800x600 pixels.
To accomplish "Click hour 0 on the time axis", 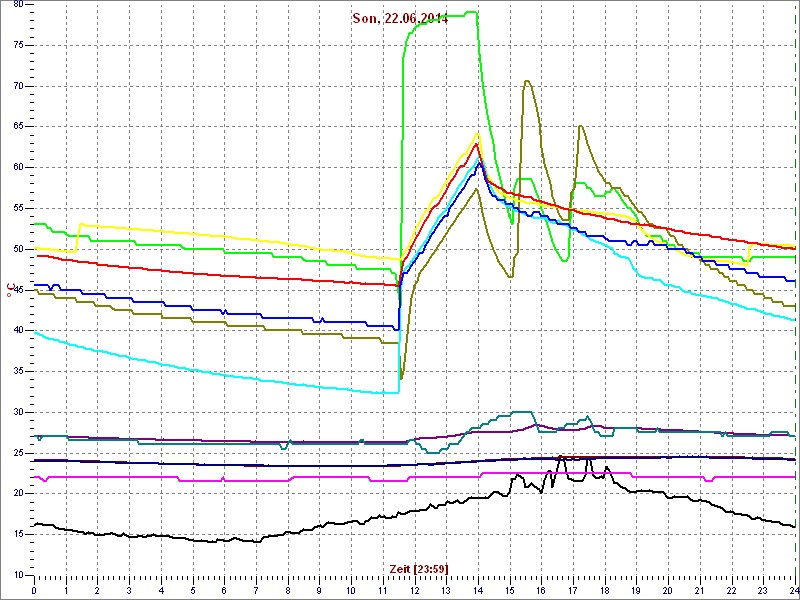I will 34,591.
